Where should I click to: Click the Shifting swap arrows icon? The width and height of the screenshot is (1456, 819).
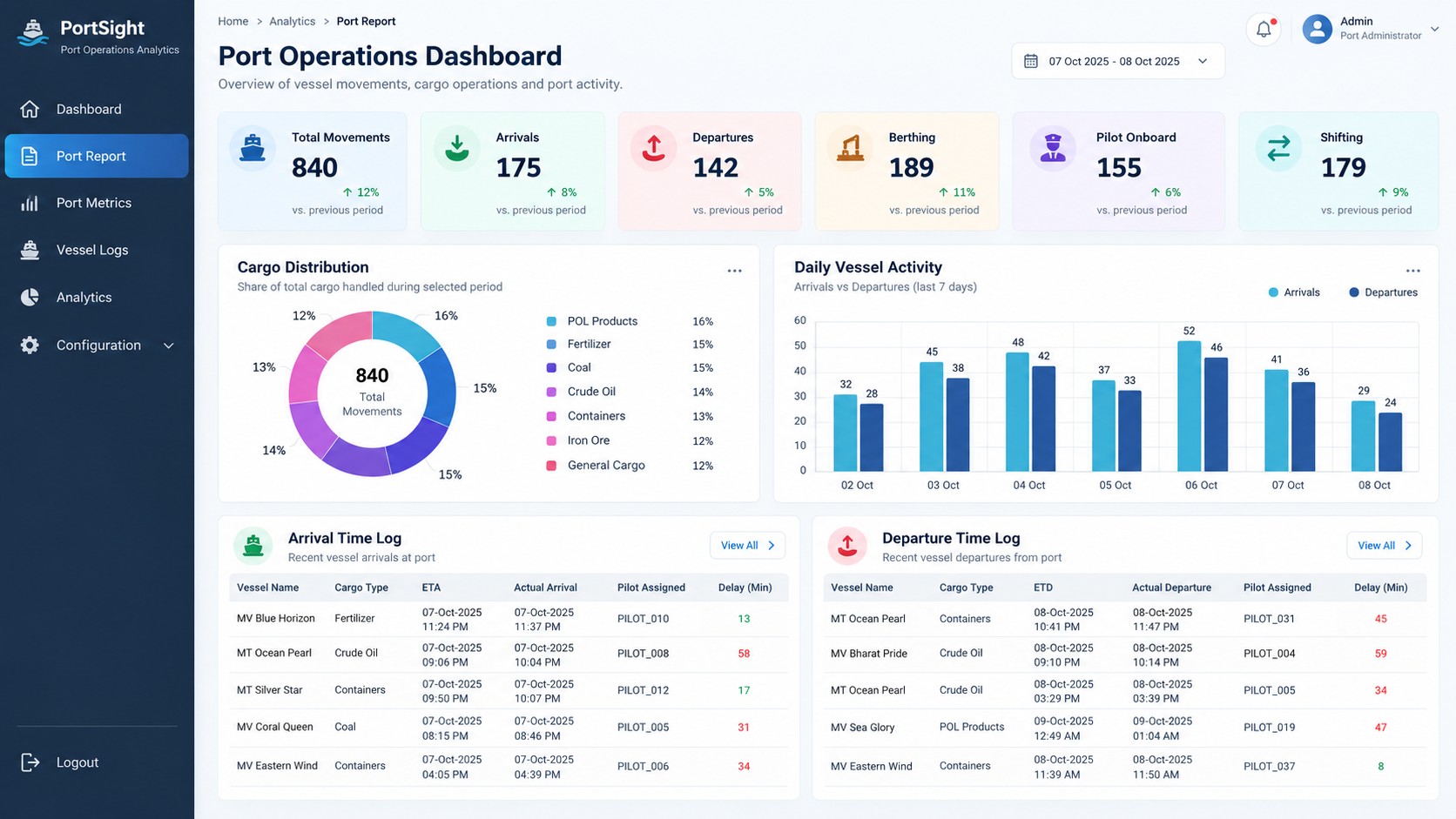[1278, 148]
